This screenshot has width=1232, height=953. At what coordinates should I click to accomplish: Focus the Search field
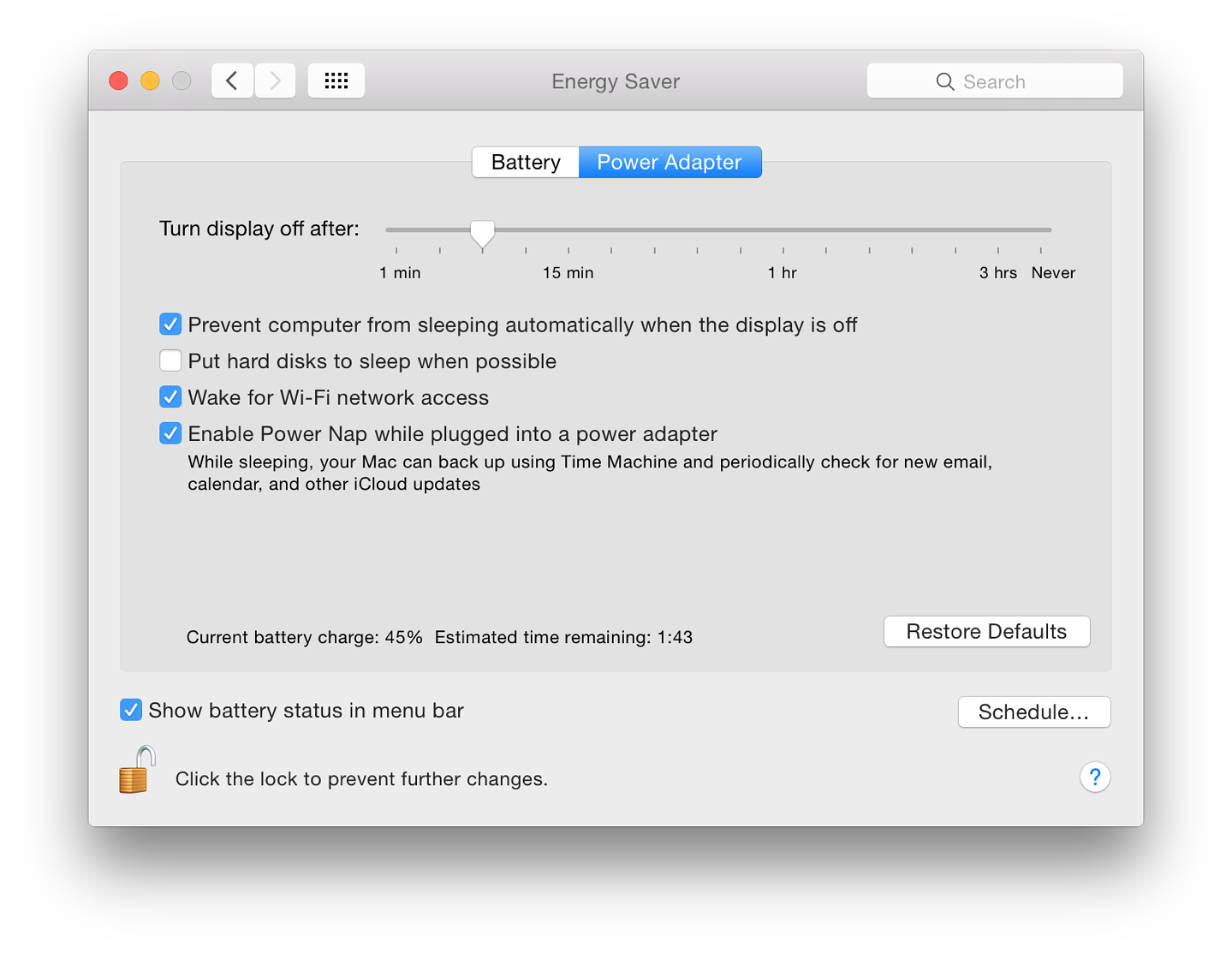[995, 81]
